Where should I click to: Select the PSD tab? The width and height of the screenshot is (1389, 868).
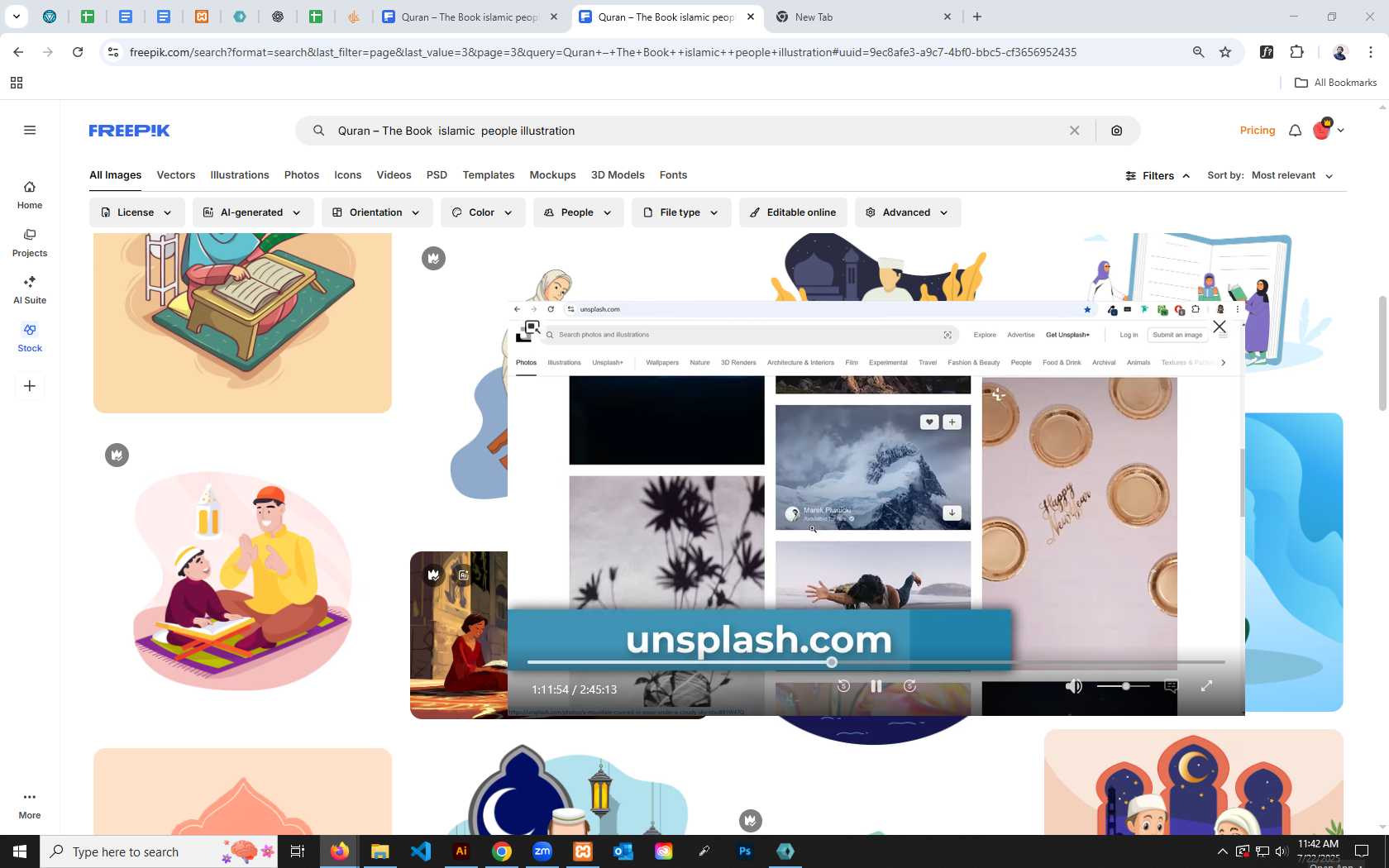(437, 175)
